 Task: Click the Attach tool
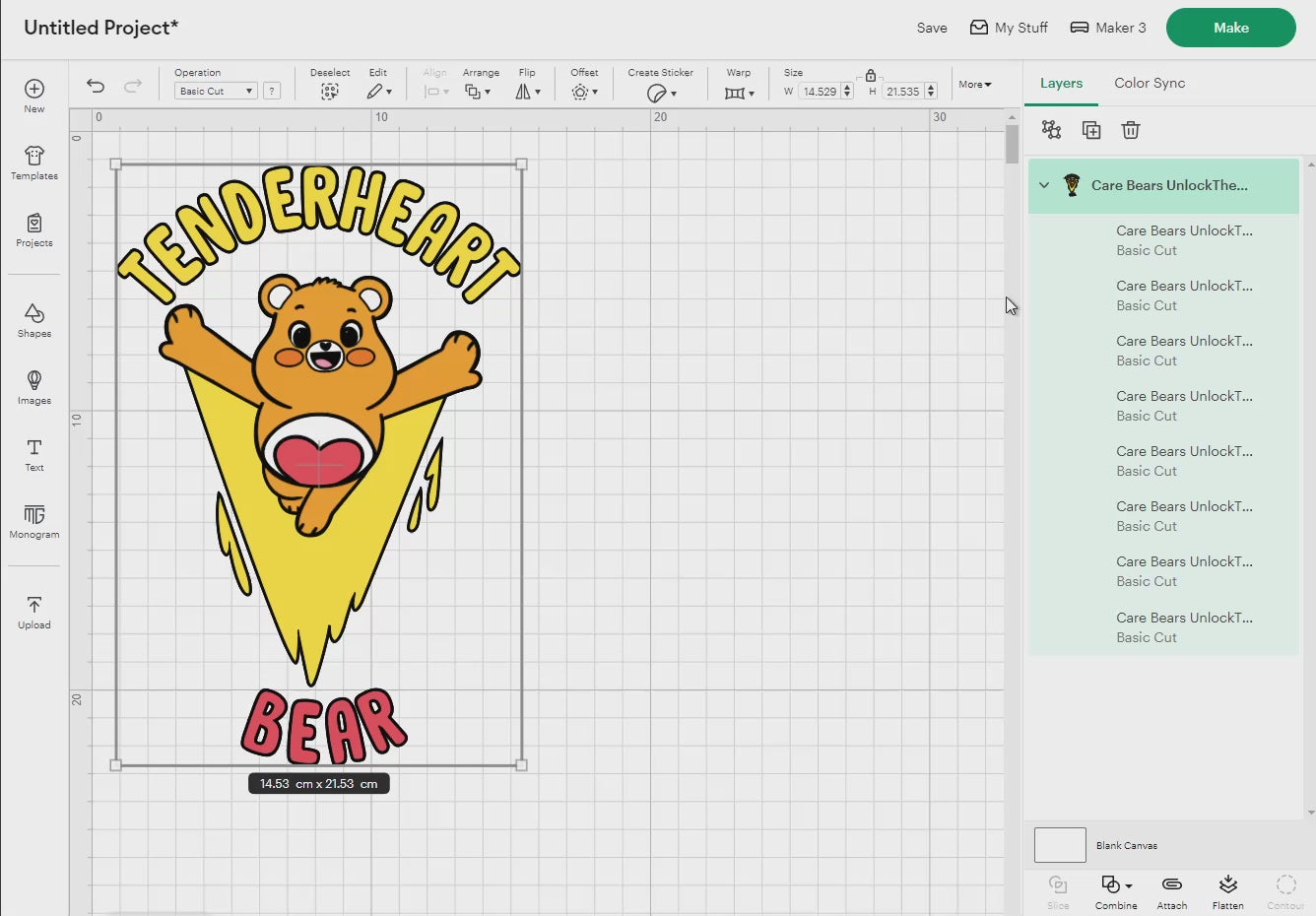(1172, 891)
